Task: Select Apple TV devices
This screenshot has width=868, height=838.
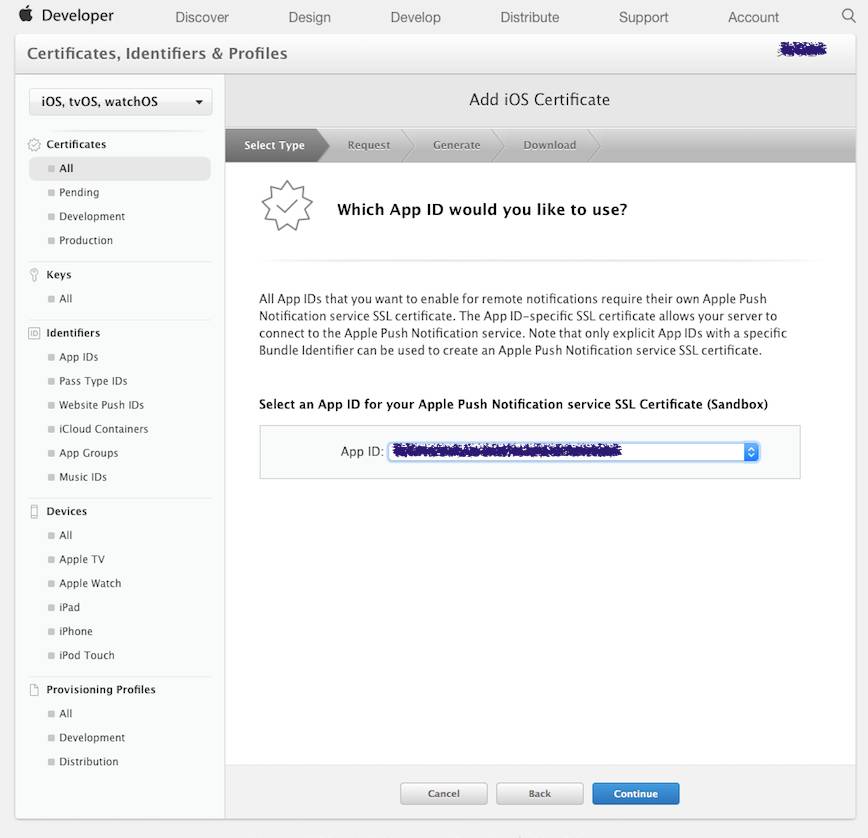Action: point(82,560)
